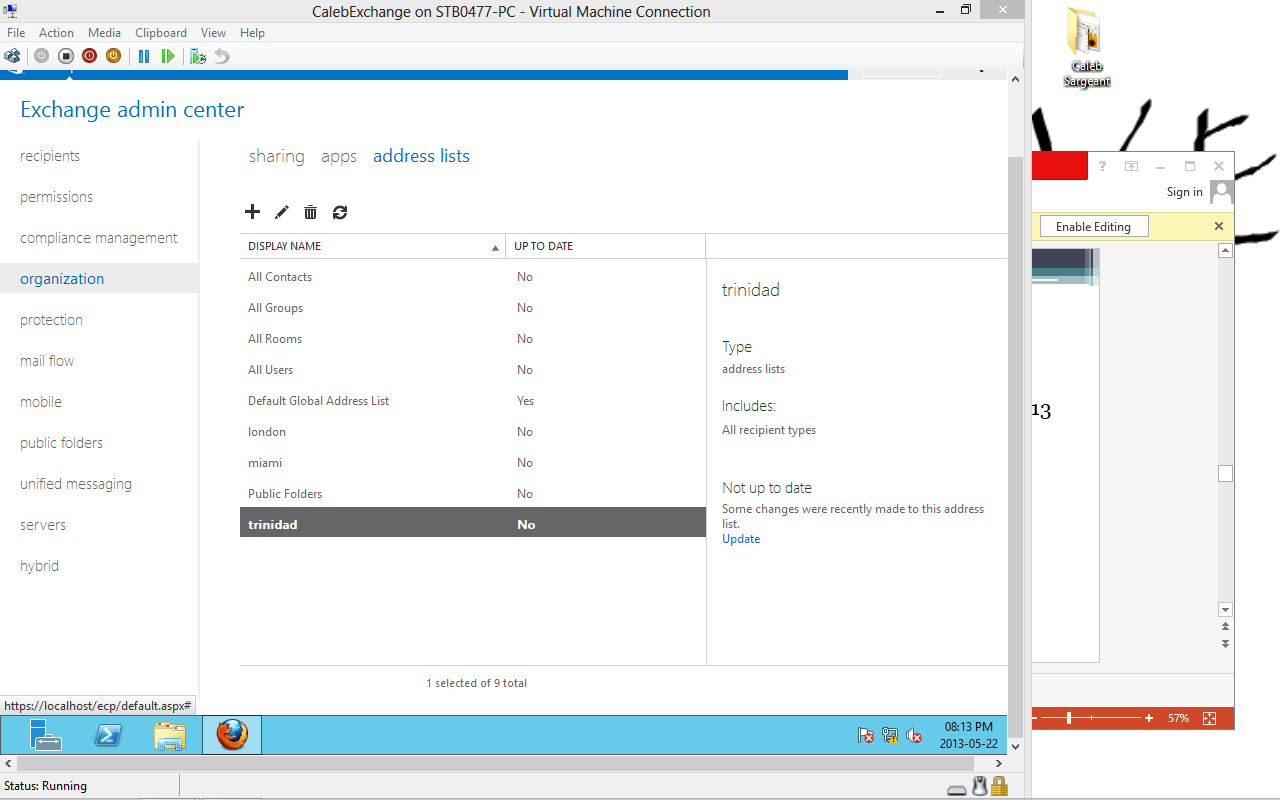This screenshot has width=1280, height=800.
Task: Select the All Rooms row
Action: coord(473,339)
